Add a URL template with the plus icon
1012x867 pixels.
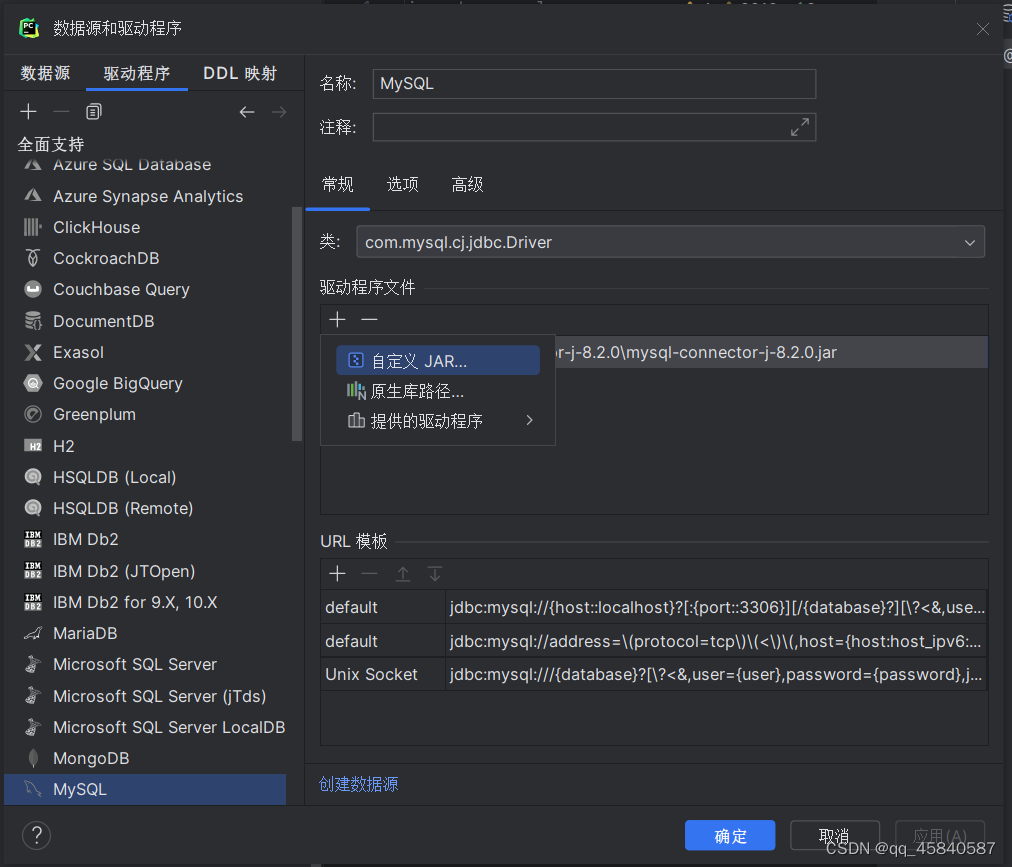coord(337,573)
